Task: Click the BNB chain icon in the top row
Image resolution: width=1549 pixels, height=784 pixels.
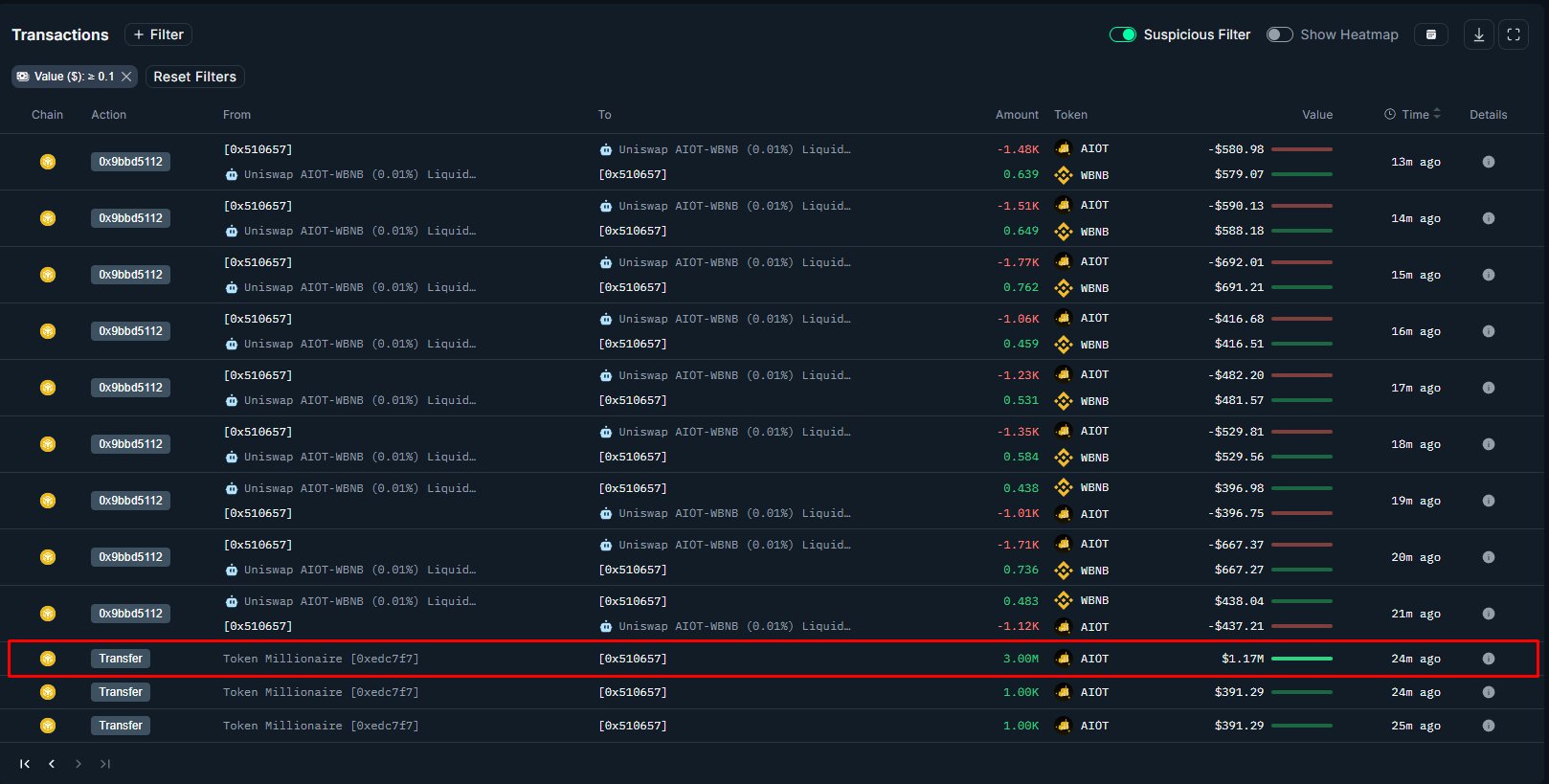Action: (x=47, y=162)
